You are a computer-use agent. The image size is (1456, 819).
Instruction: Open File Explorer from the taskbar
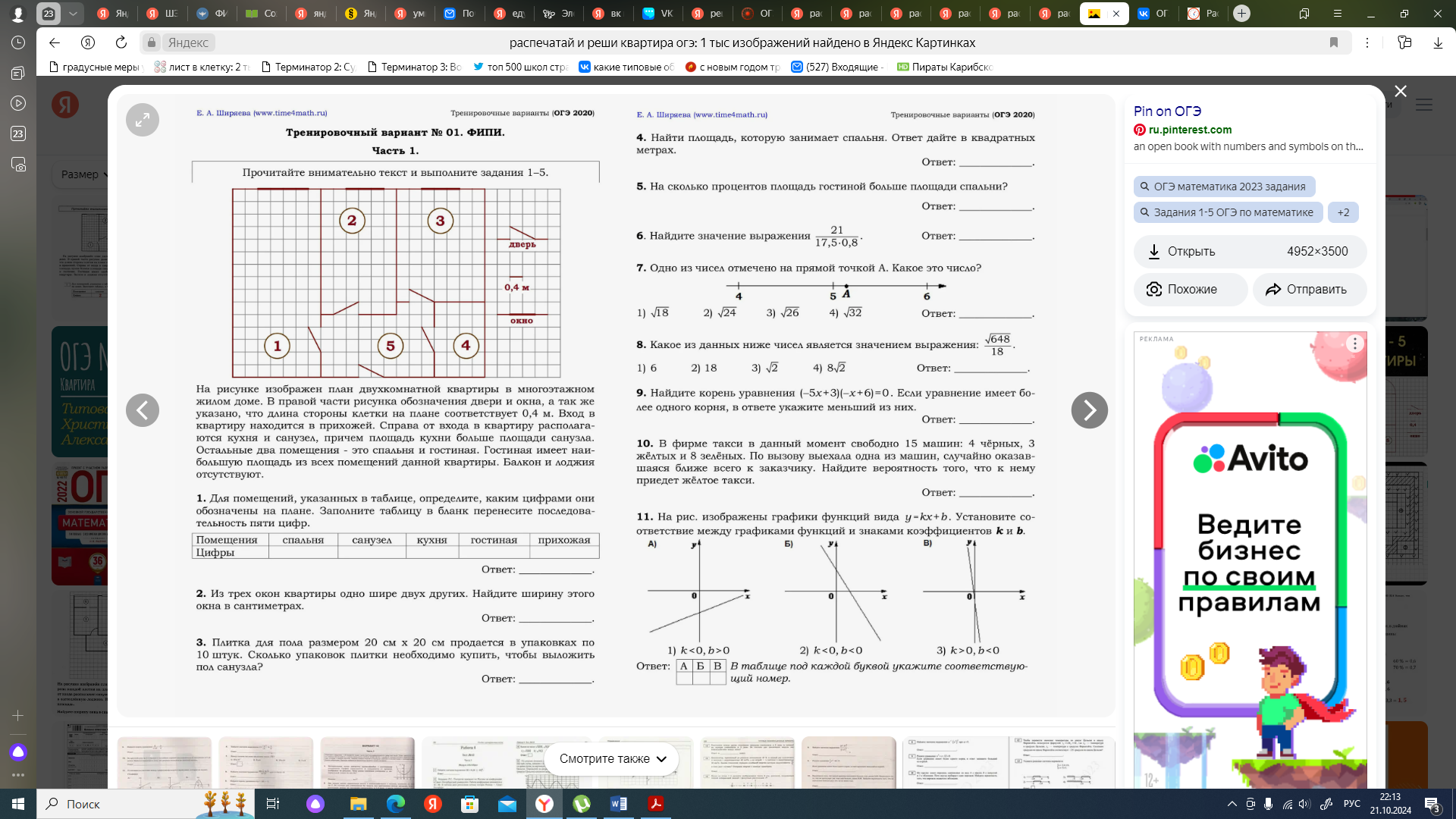(x=358, y=804)
